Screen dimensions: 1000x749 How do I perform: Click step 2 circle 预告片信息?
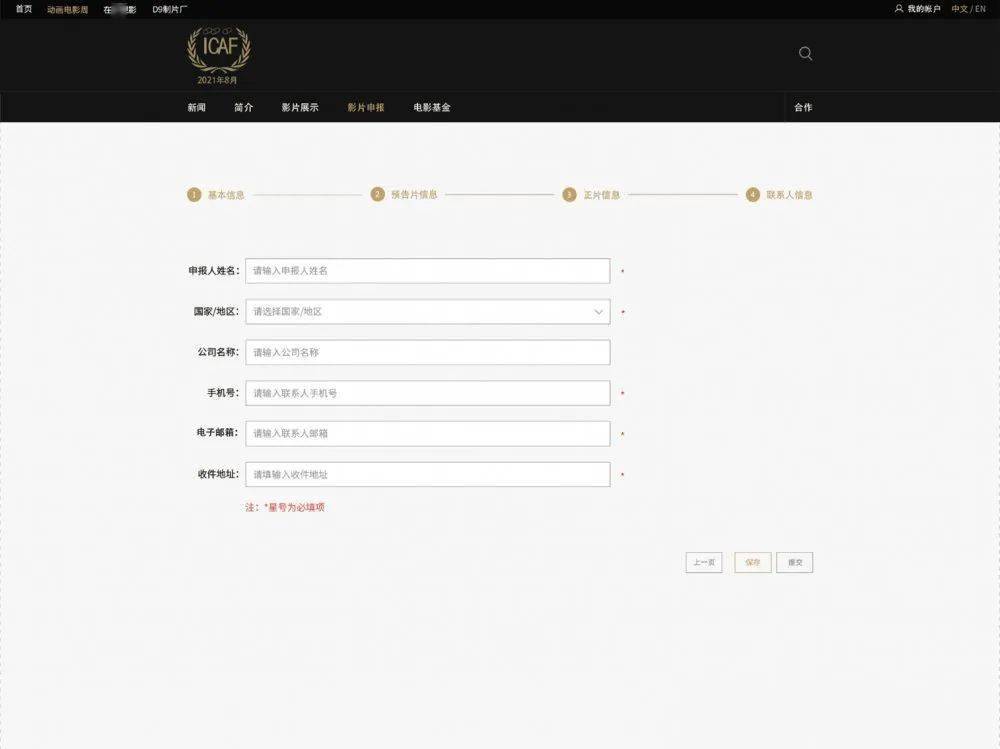point(377,195)
